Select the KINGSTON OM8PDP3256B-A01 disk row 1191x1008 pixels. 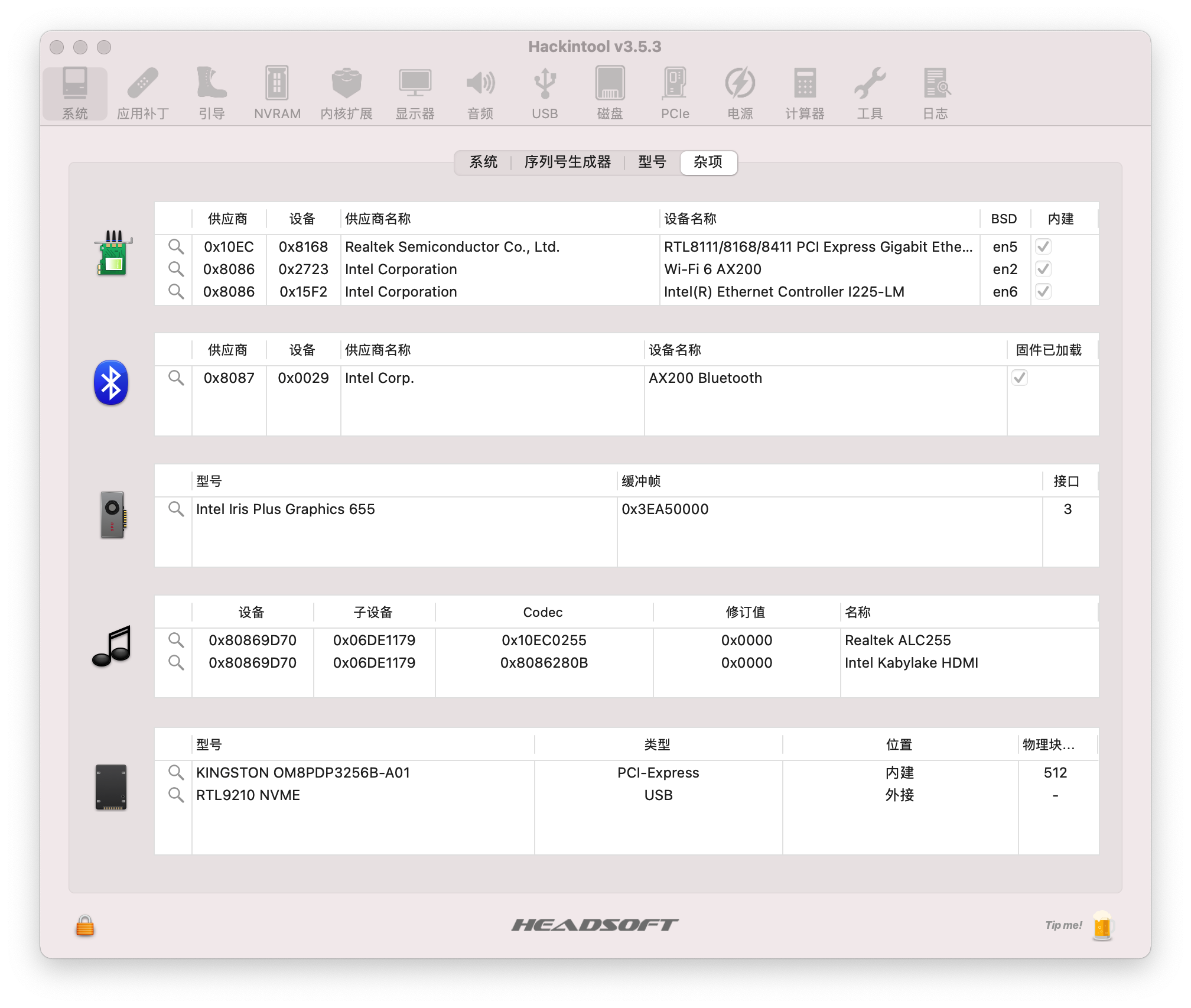[x=303, y=773]
